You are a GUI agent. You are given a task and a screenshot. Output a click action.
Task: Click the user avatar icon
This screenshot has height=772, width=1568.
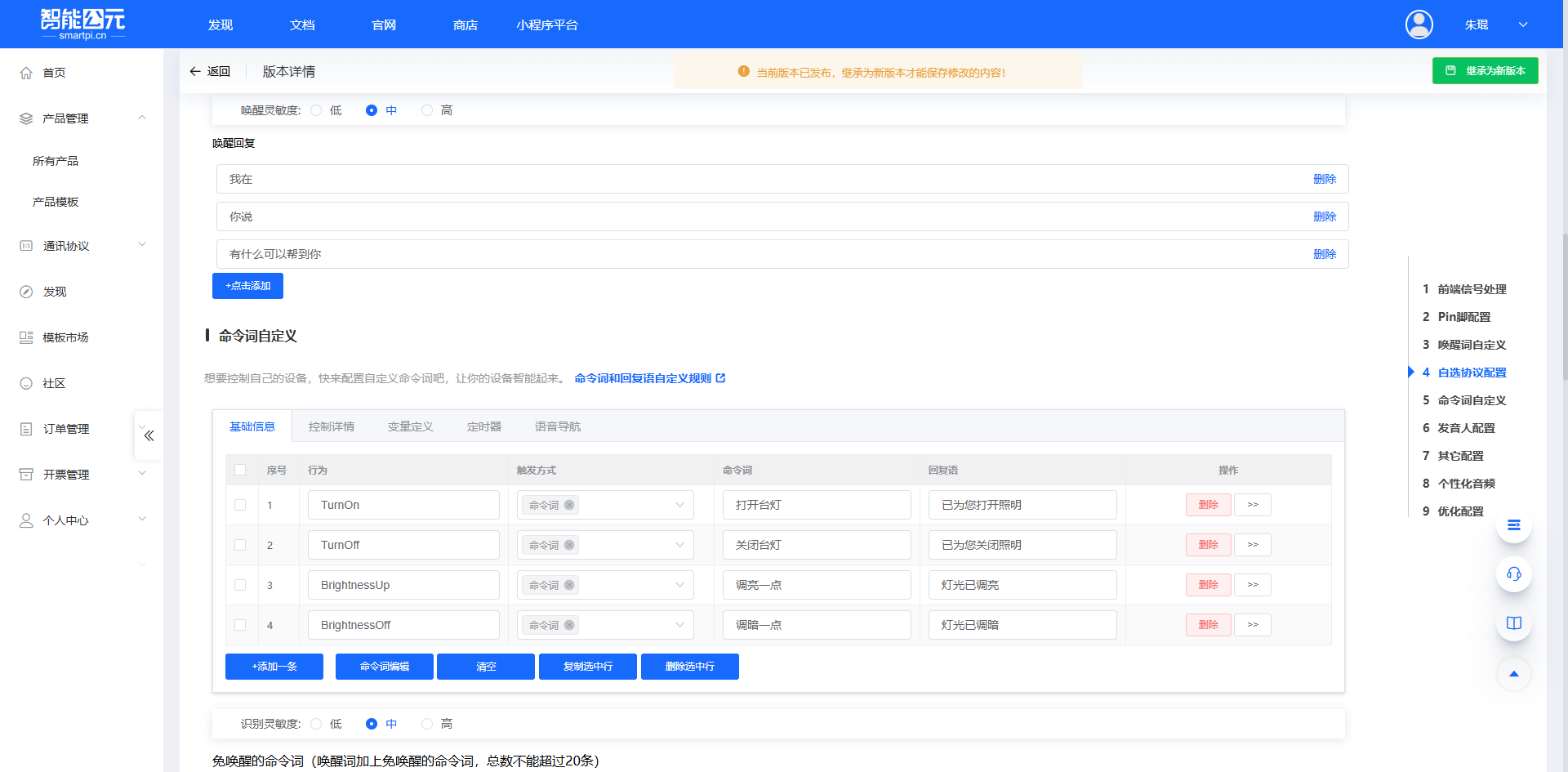pyautogui.click(x=1419, y=25)
